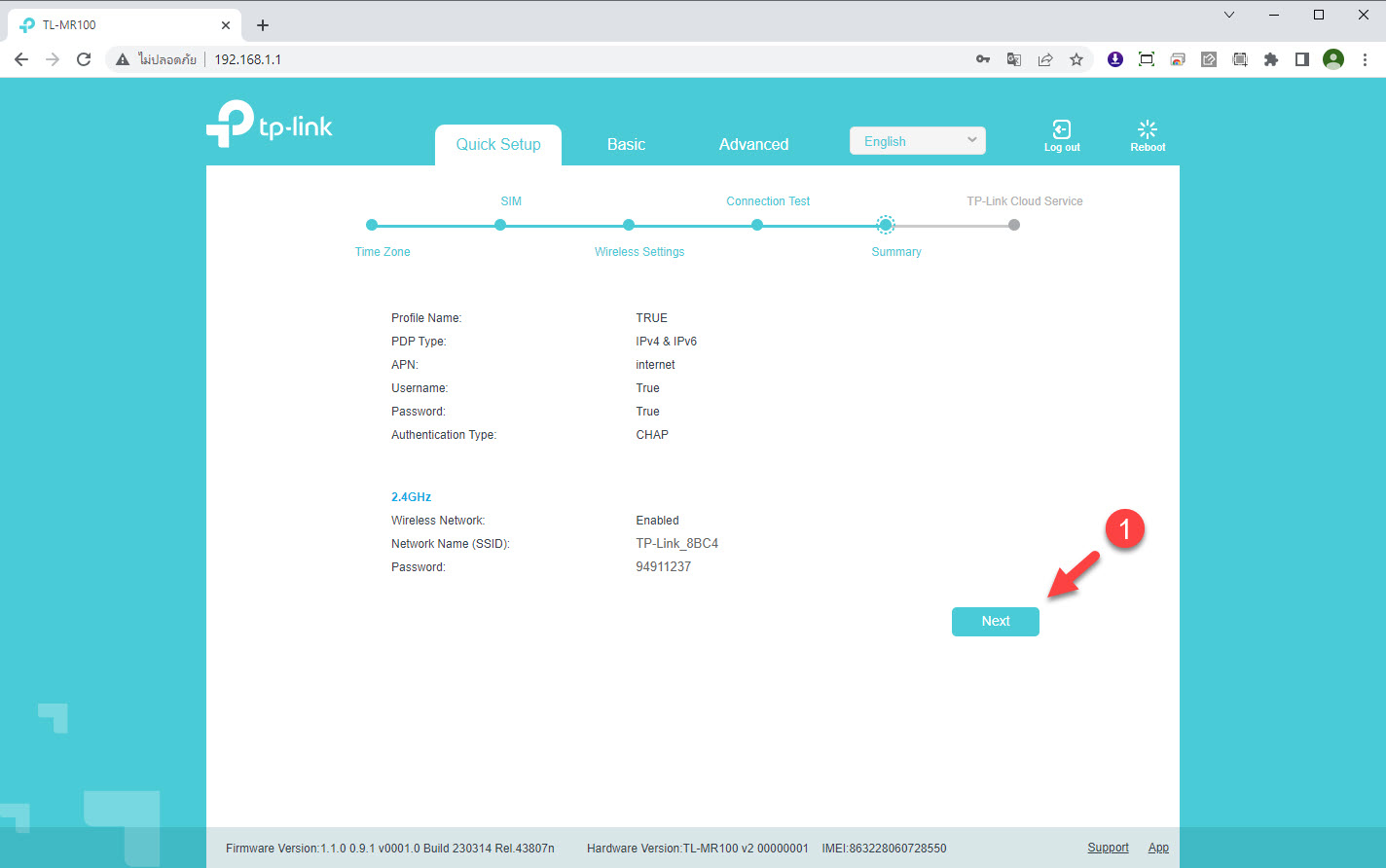Select the TP-Link Cloud Service step marker

1014,225
